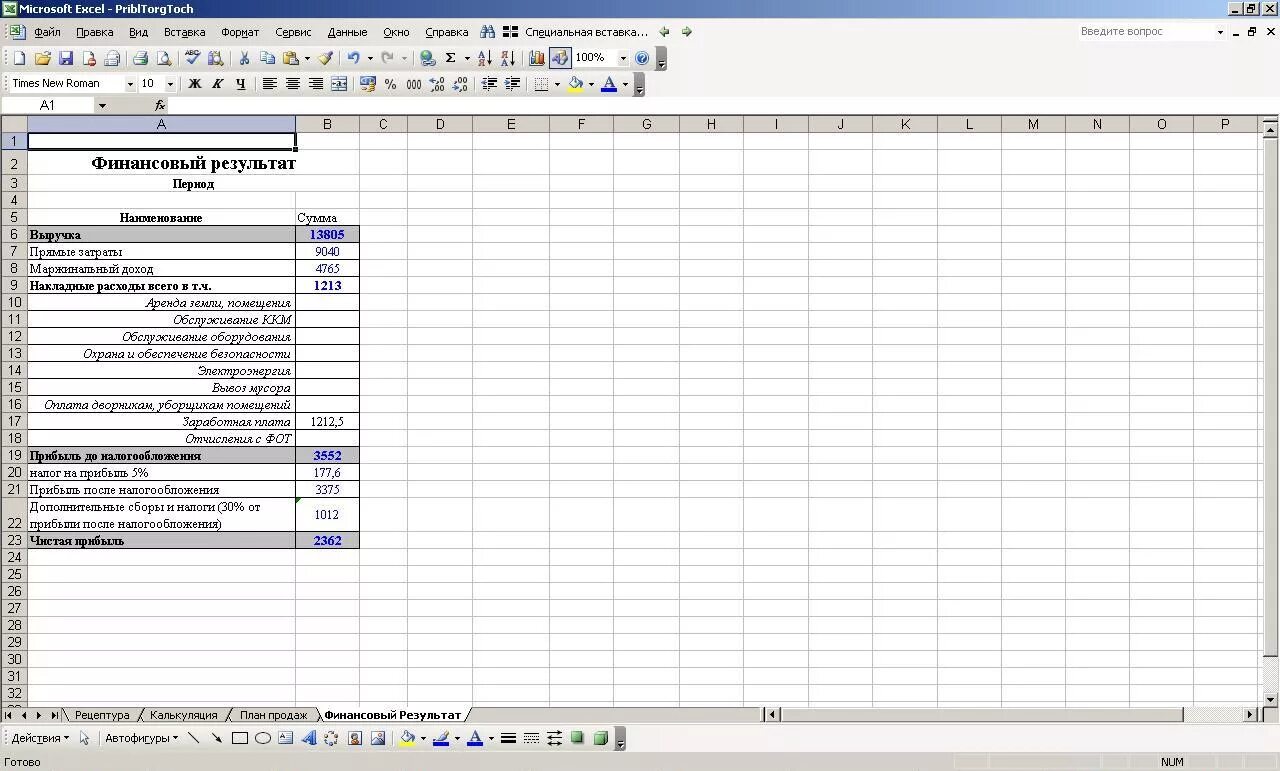The width and height of the screenshot is (1280, 771).
Task: Apply percent style format
Action: click(x=391, y=84)
